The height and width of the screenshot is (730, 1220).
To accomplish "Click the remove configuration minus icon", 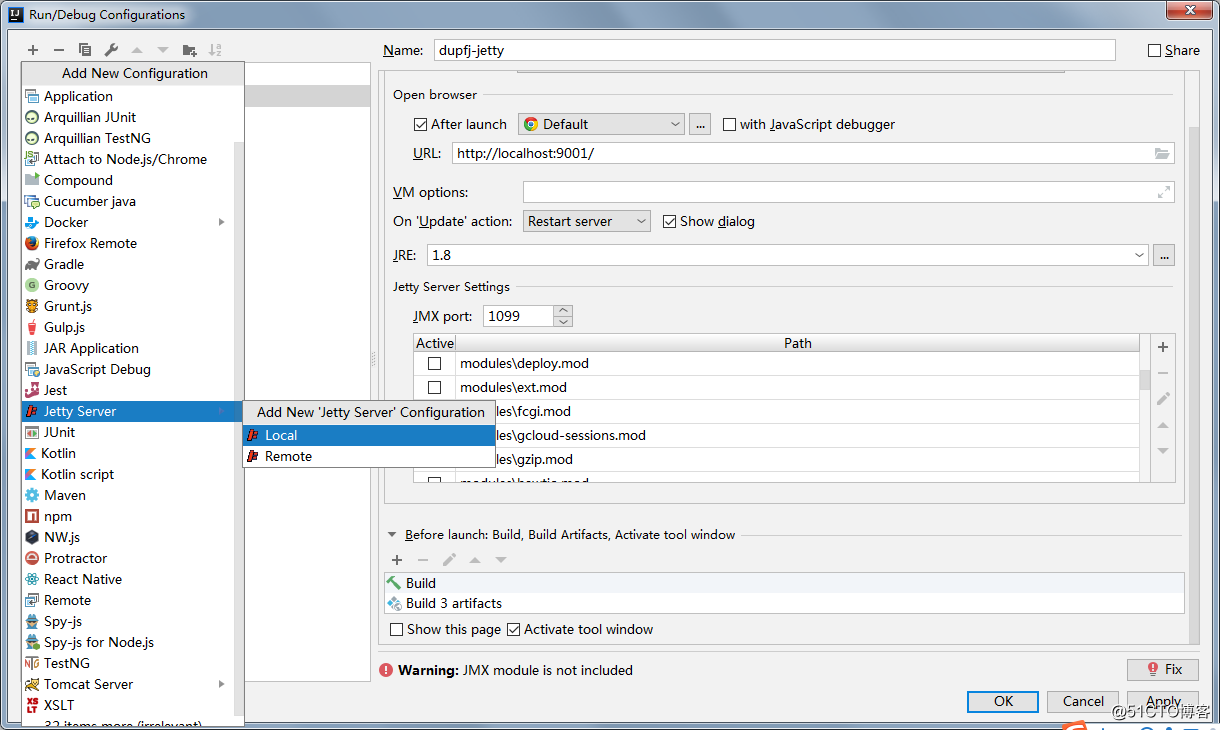I will pos(59,50).
